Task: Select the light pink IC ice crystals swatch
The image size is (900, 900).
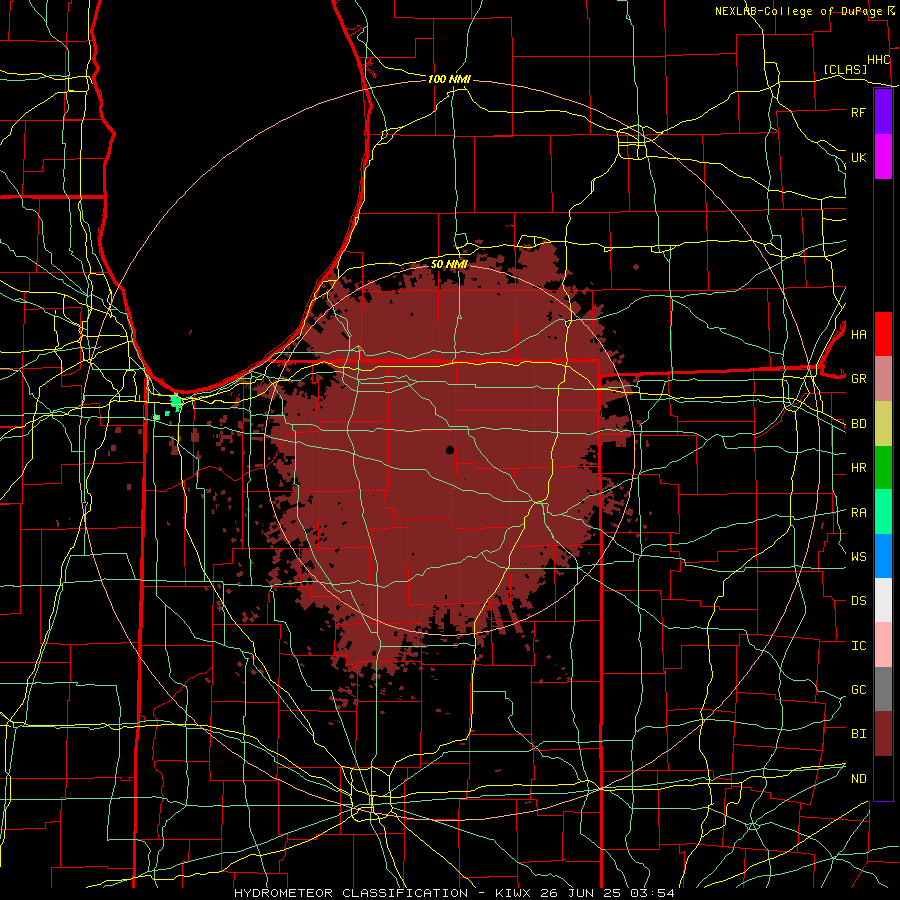Action: click(883, 645)
